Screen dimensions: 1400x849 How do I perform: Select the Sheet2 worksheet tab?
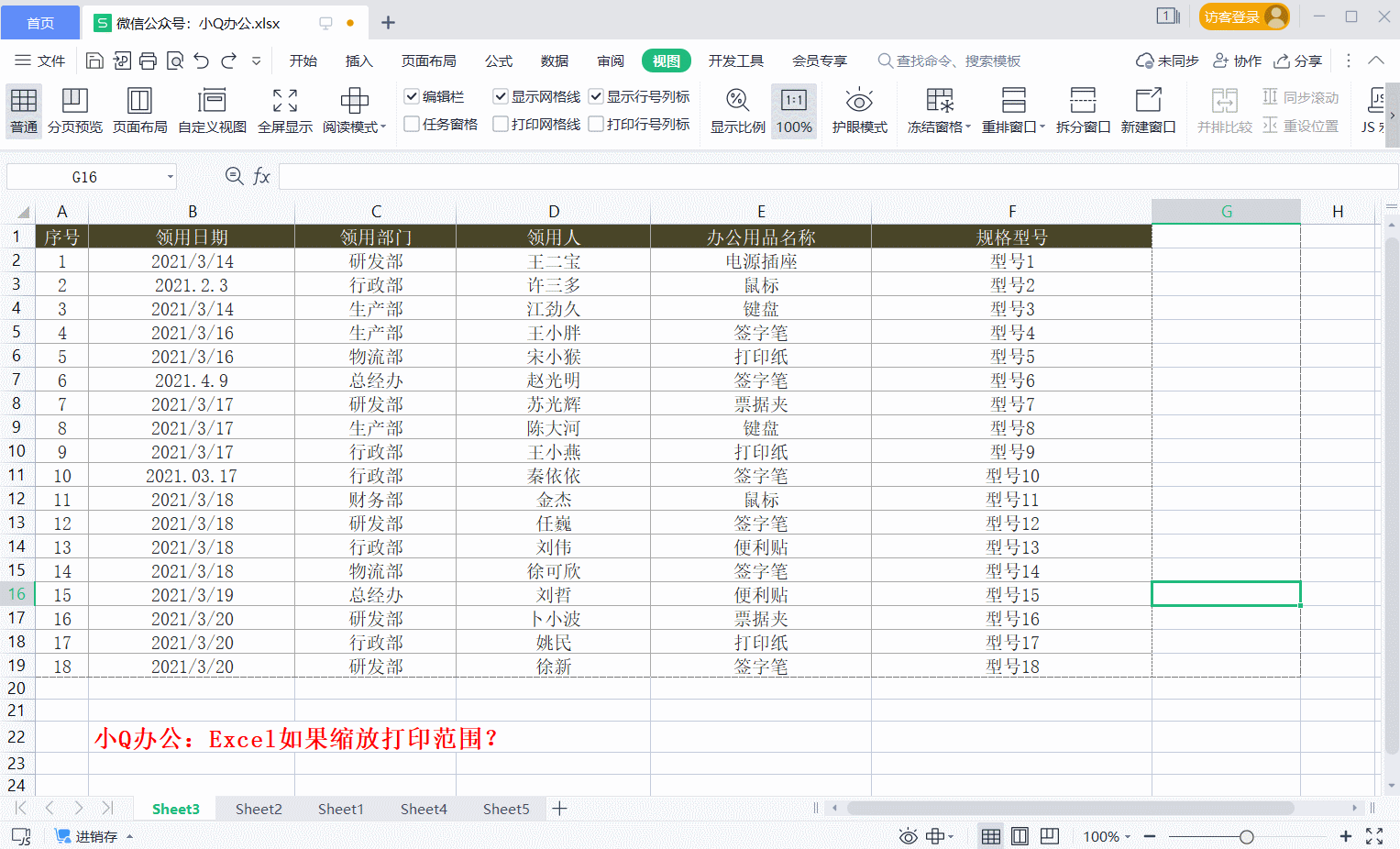pyautogui.click(x=258, y=809)
